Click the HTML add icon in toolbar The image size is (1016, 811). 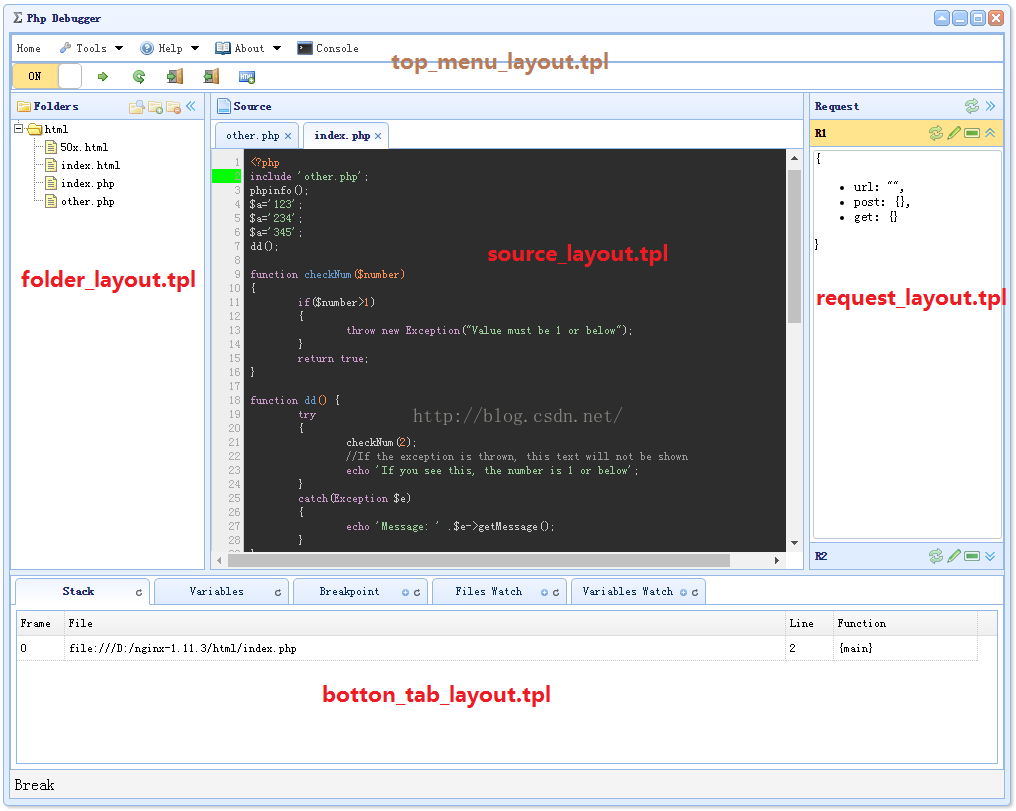[x=247, y=77]
